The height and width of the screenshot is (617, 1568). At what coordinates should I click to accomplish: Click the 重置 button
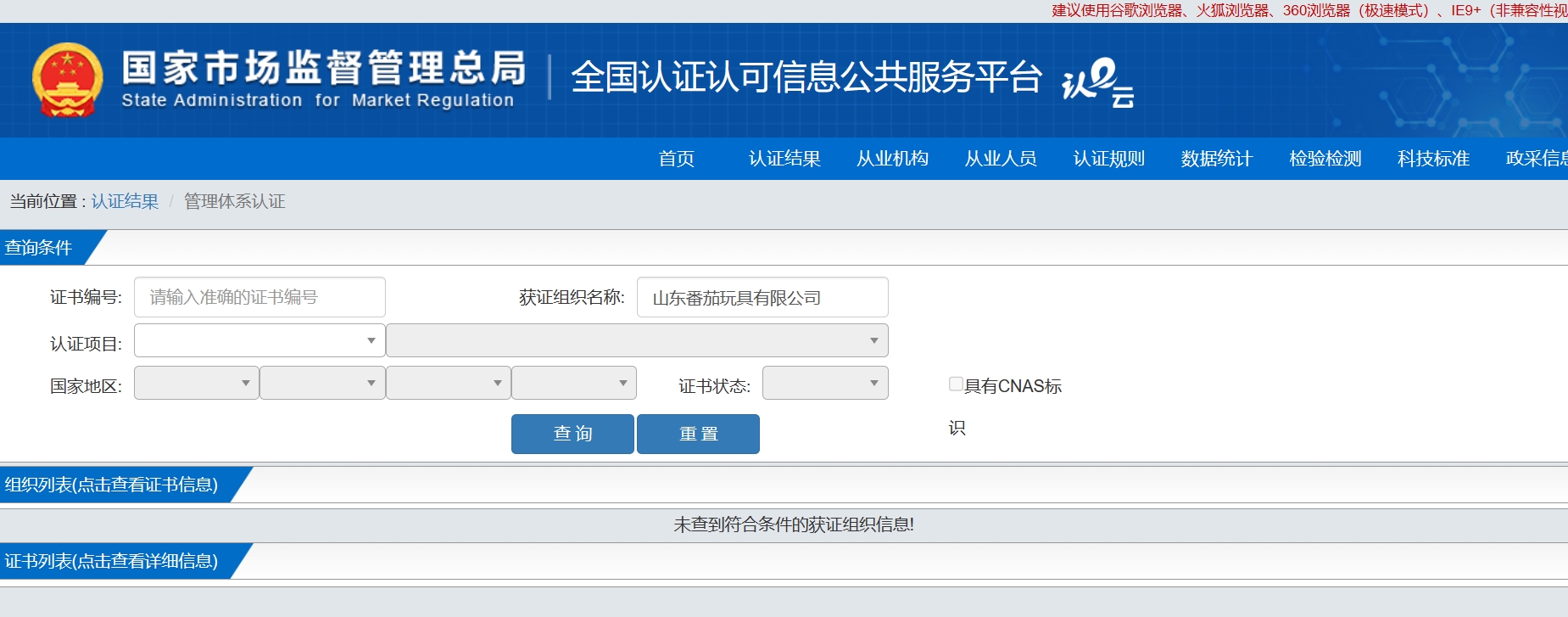point(698,434)
